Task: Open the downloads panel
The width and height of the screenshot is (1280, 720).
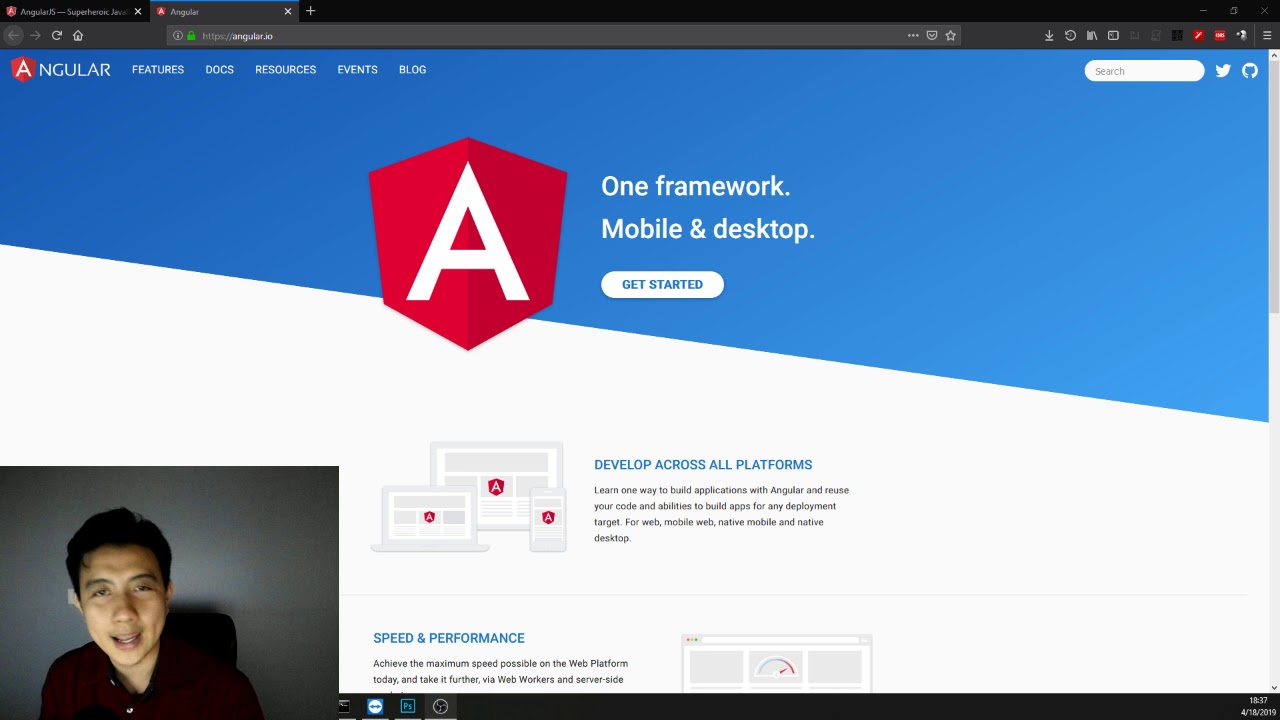Action: tap(1049, 35)
